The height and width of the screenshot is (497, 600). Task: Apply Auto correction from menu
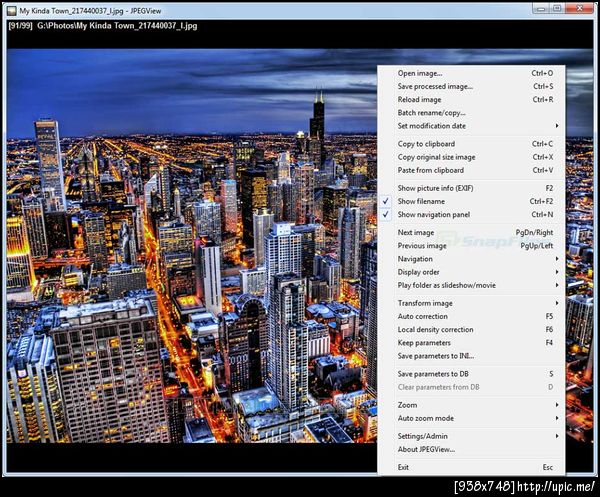(x=471, y=316)
